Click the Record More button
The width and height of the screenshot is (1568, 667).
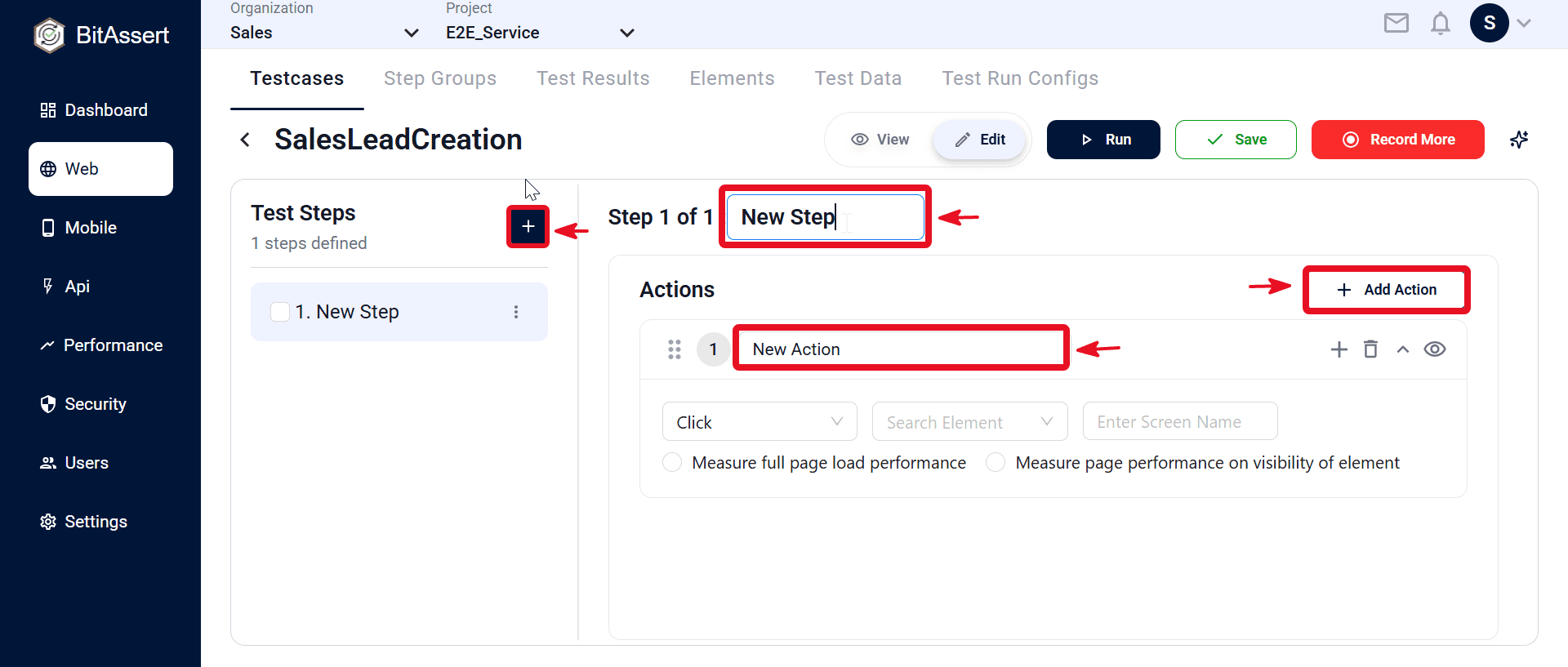pyautogui.click(x=1398, y=140)
